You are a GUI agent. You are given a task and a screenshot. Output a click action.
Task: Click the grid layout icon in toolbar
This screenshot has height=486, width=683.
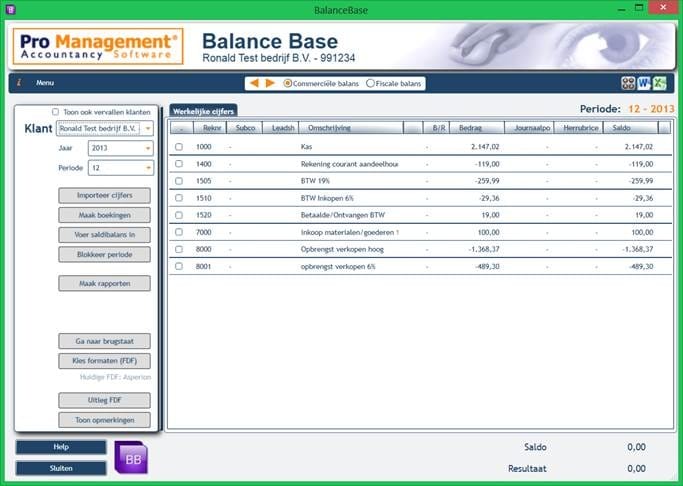628,83
